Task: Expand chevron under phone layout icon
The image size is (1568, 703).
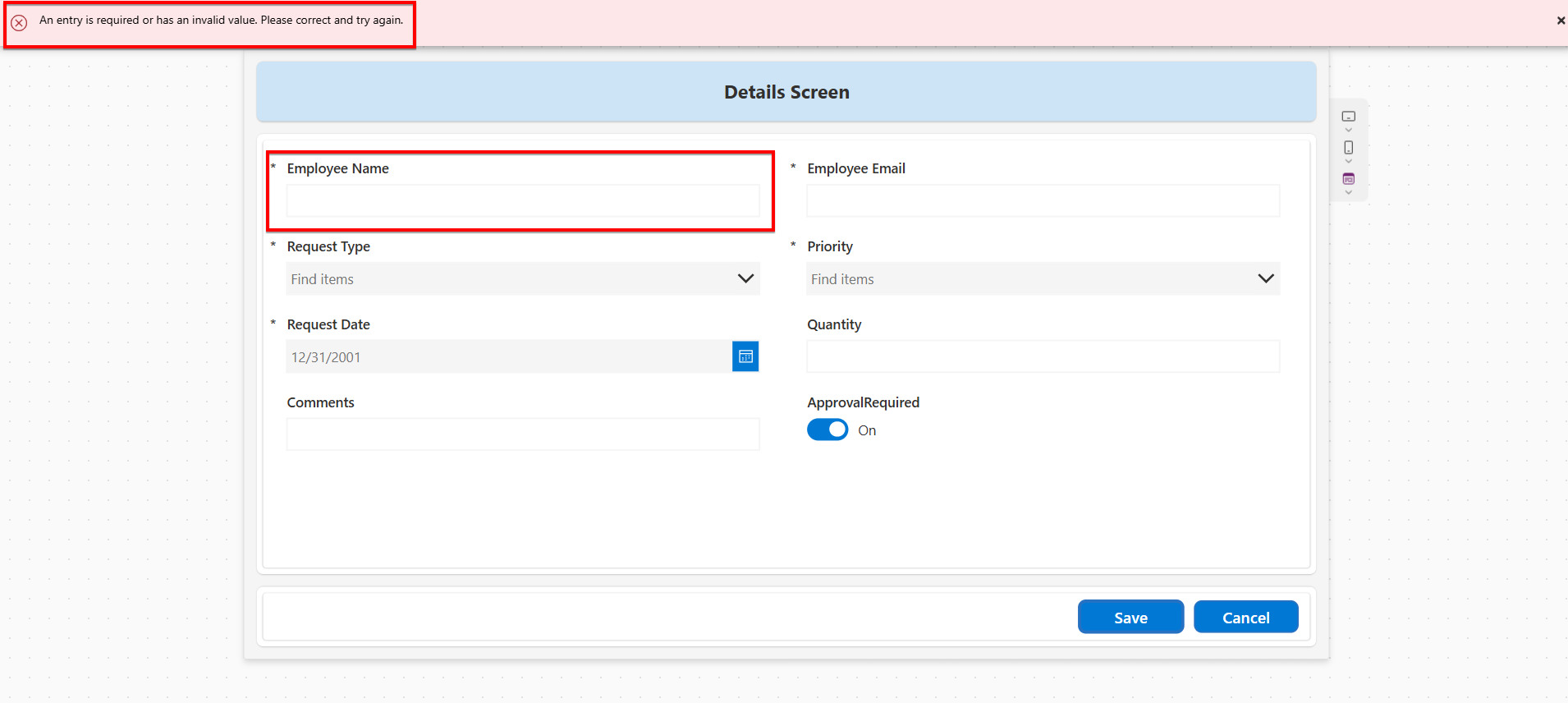Action: tap(1348, 162)
